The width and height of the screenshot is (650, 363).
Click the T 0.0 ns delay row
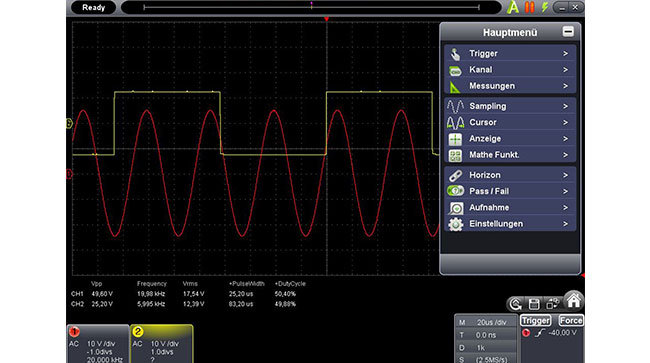coord(486,335)
